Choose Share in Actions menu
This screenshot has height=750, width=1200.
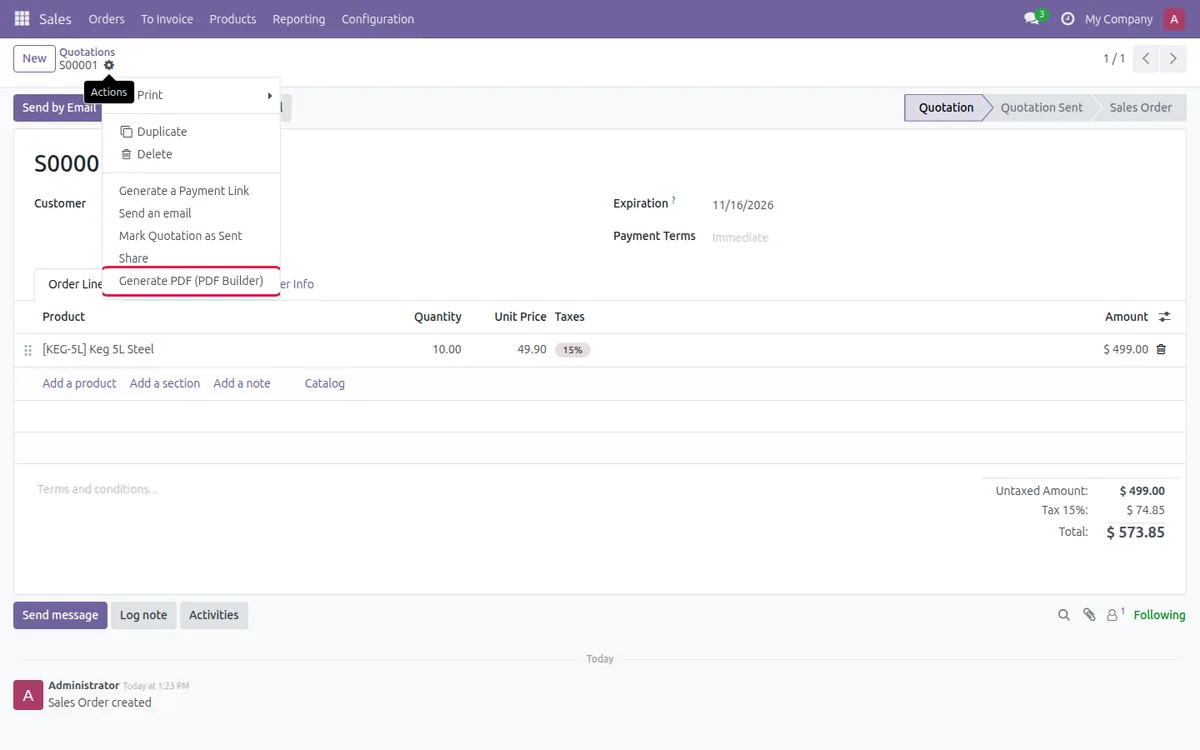191,258
